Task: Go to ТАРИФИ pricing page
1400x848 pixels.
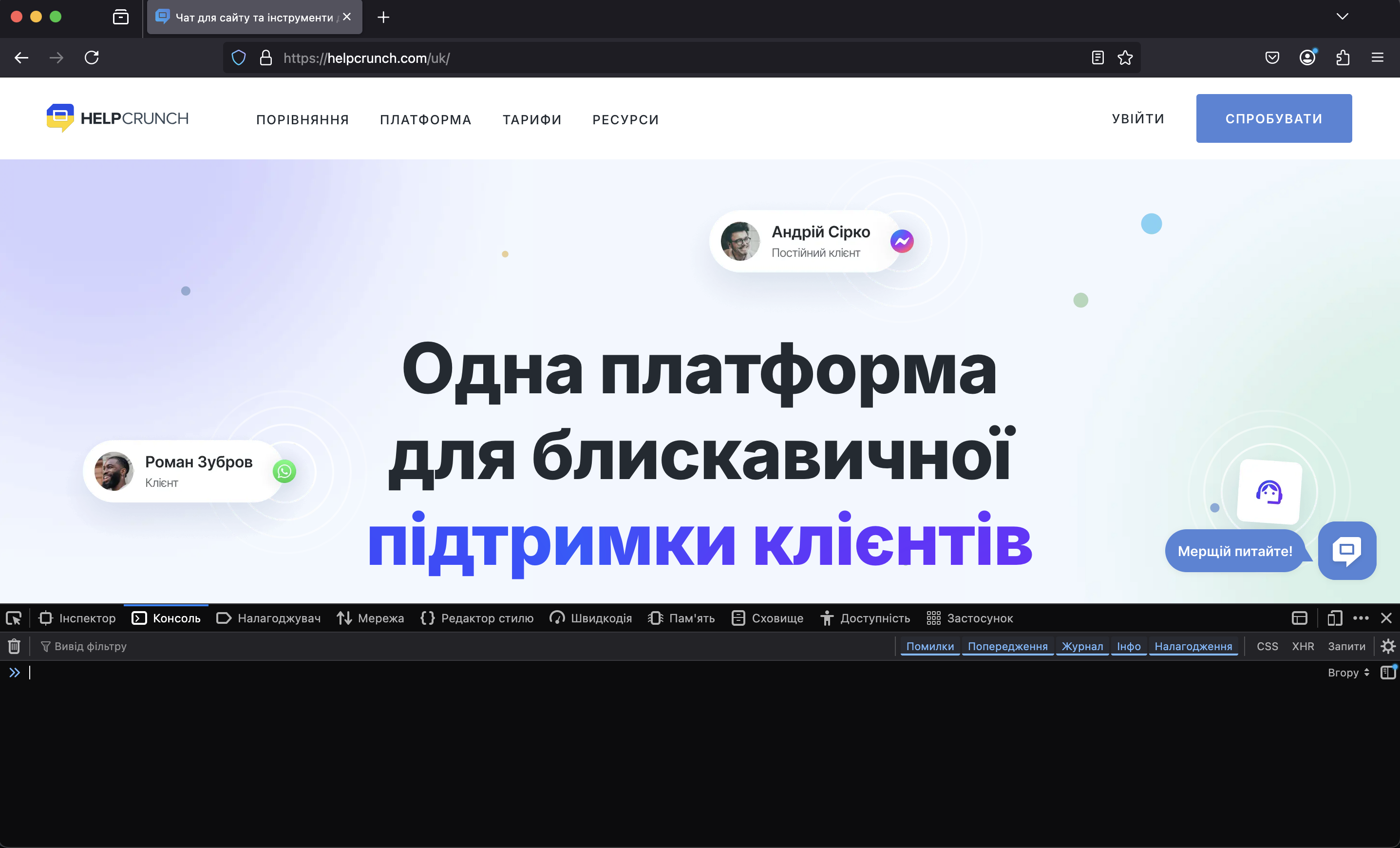Action: (x=532, y=119)
